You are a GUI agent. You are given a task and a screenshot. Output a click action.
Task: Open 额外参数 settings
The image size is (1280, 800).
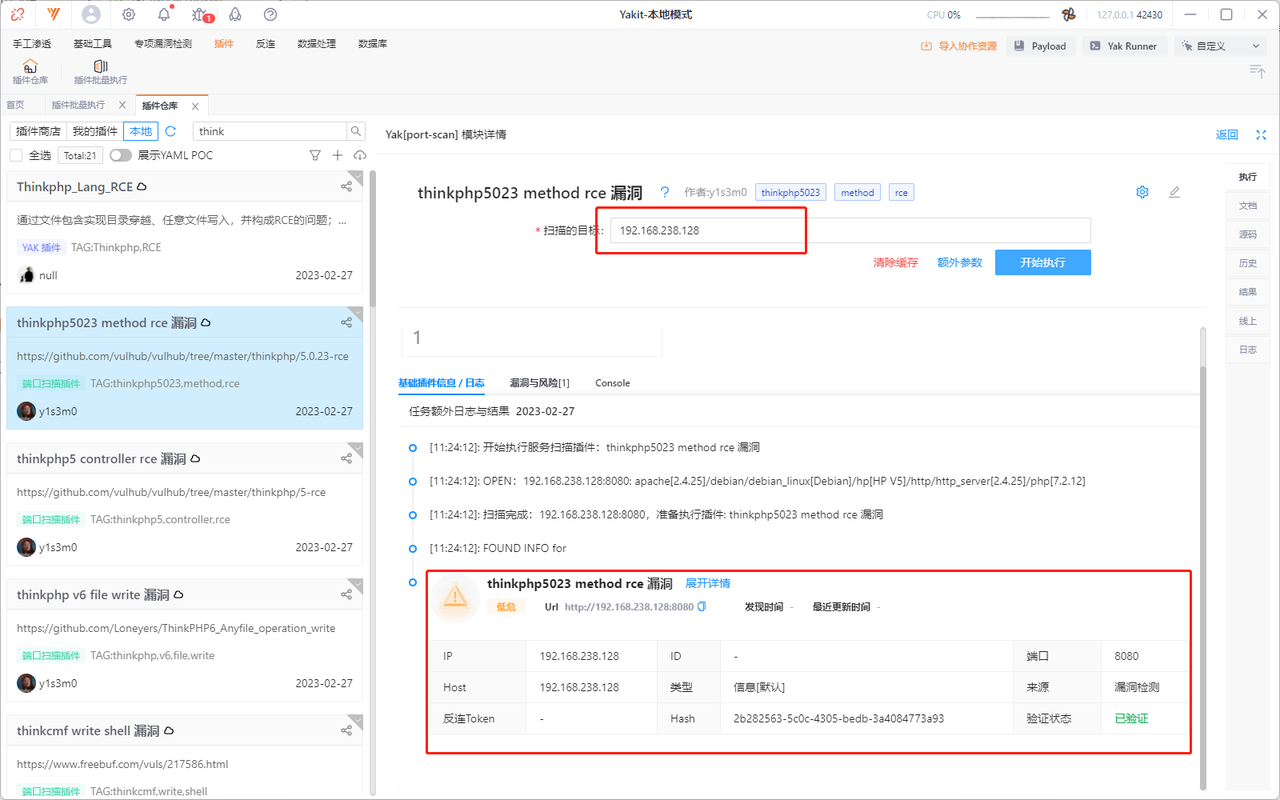959,262
